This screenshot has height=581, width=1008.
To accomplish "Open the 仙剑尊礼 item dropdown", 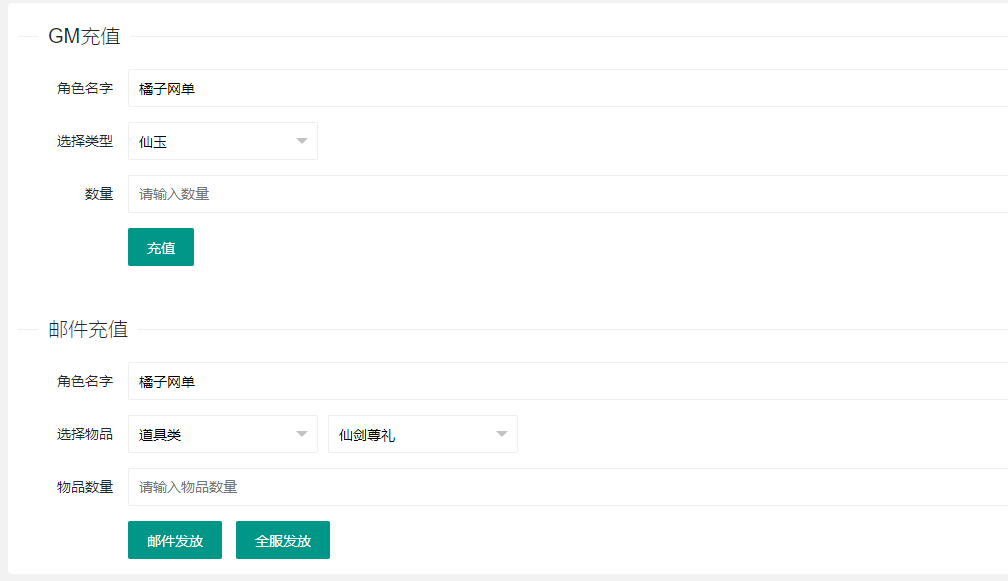I will tap(420, 433).
